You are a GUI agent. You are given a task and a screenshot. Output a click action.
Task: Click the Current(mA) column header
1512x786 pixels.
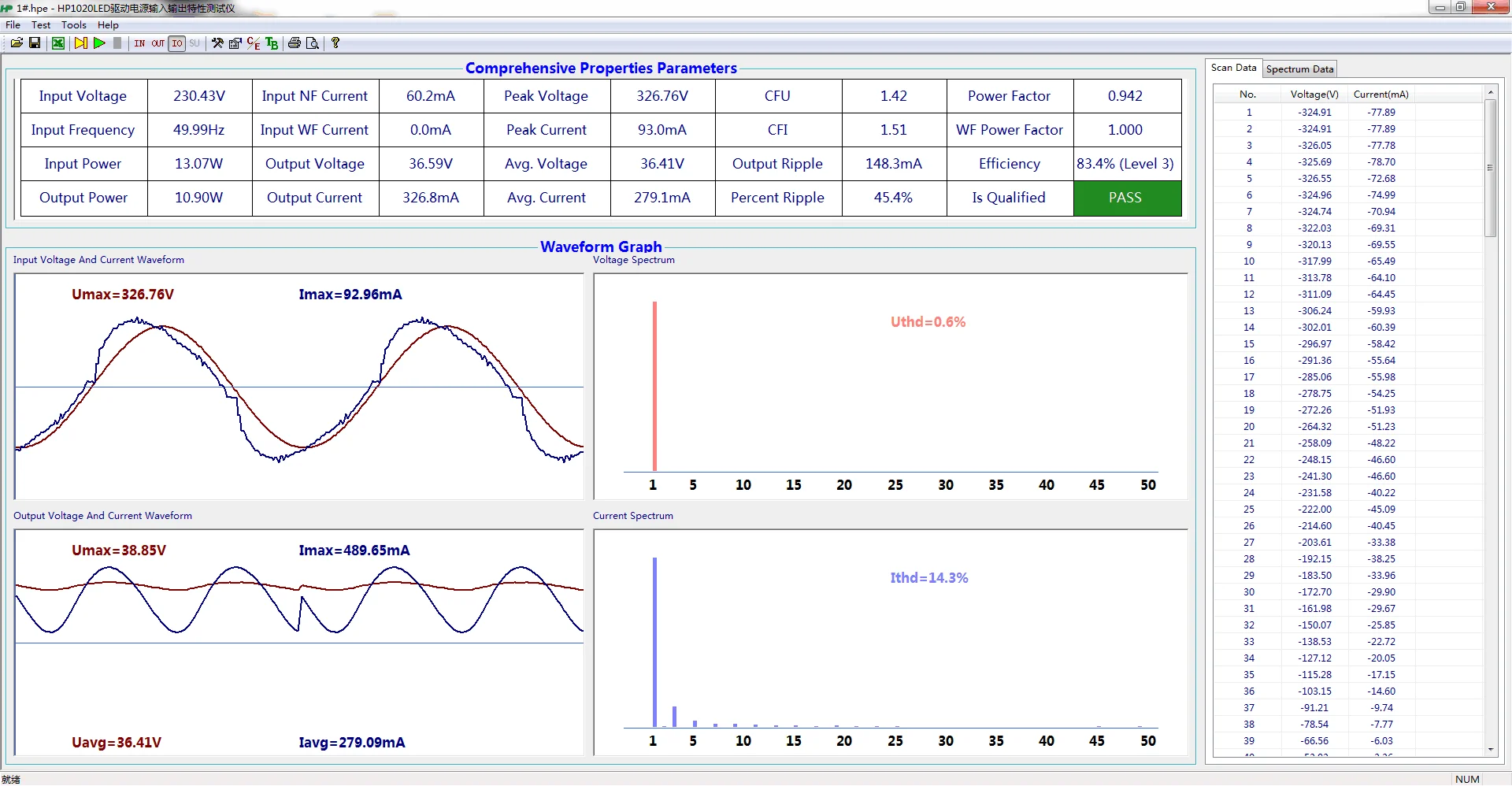[1380, 95]
